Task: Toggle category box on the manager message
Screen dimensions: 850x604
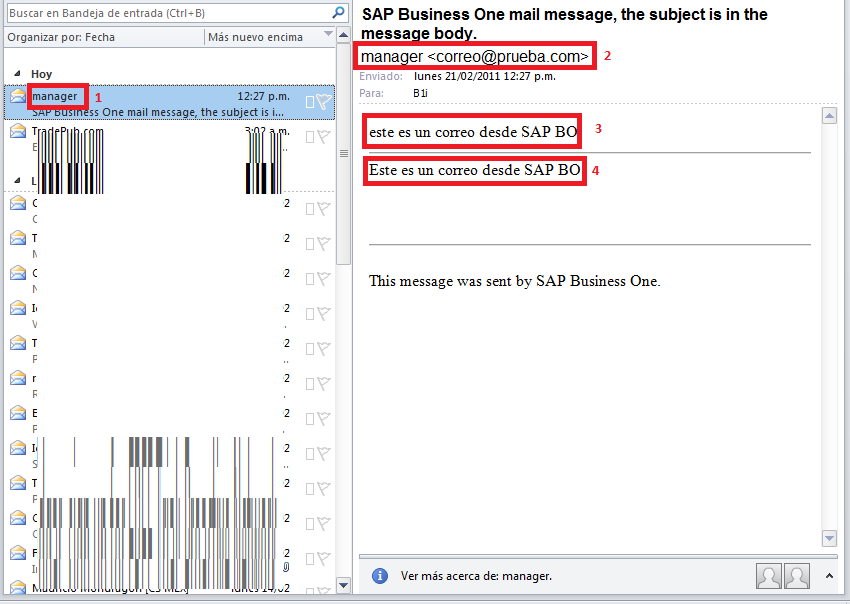Action: pyautogui.click(x=310, y=101)
